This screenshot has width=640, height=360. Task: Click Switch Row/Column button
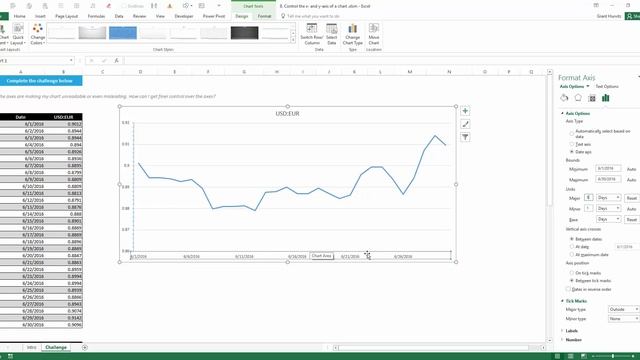[x=312, y=34]
